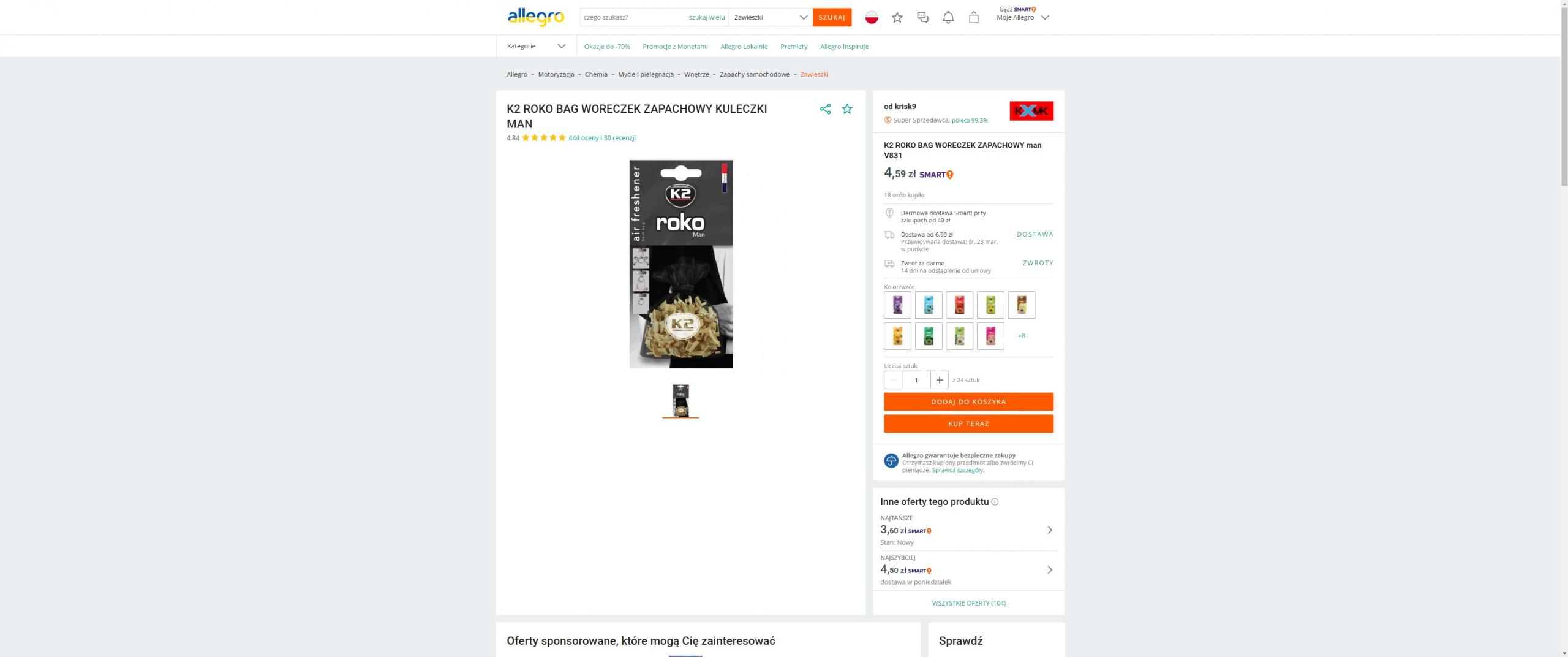
Task: Click the Polish flag language icon
Action: click(872, 18)
